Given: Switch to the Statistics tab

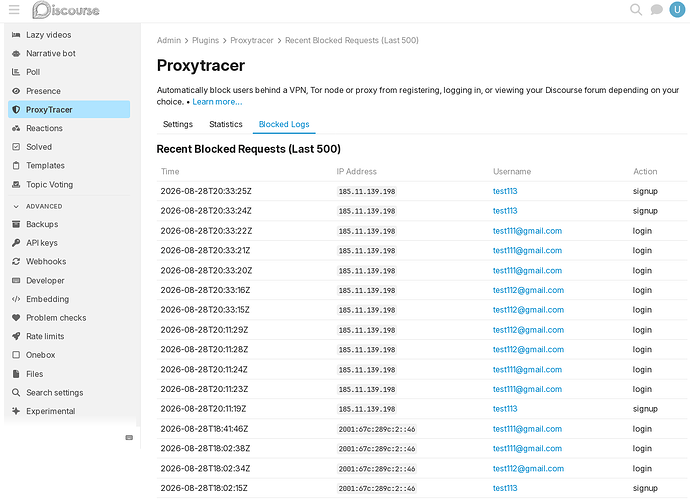Looking at the screenshot, I should click(x=226, y=125).
